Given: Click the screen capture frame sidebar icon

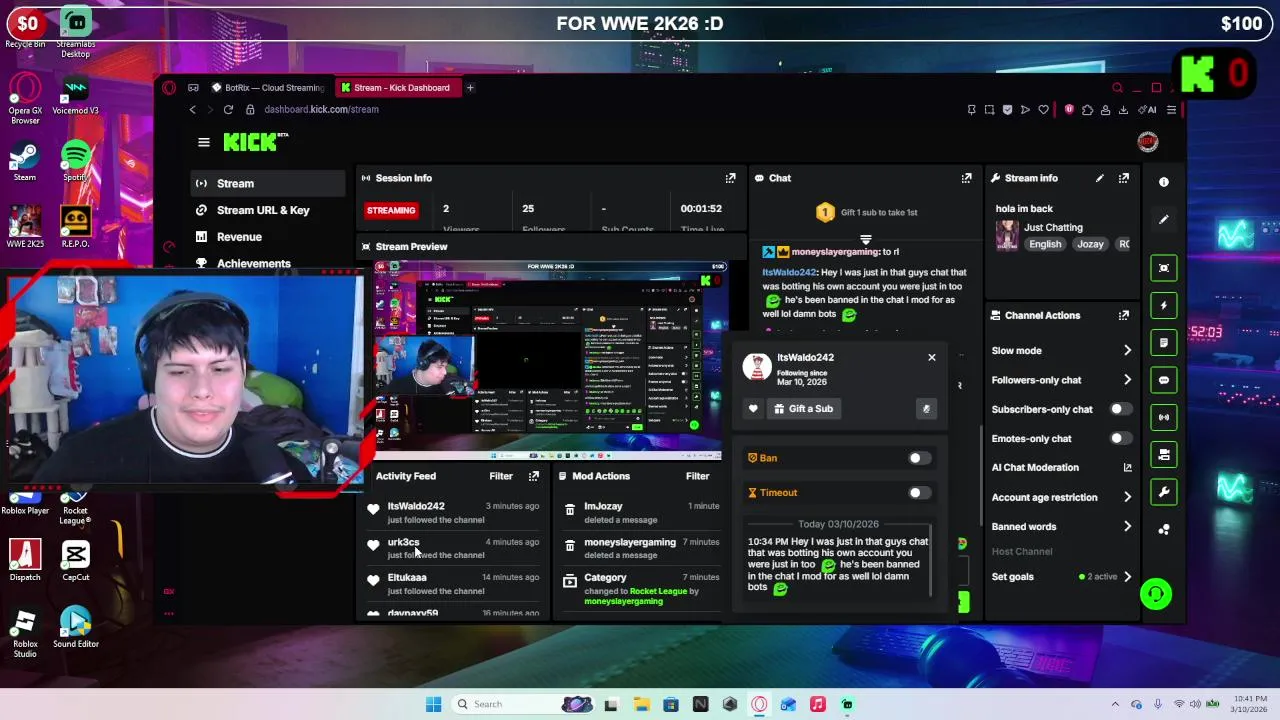Looking at the screenshot, I should [x=1163, y=268].
